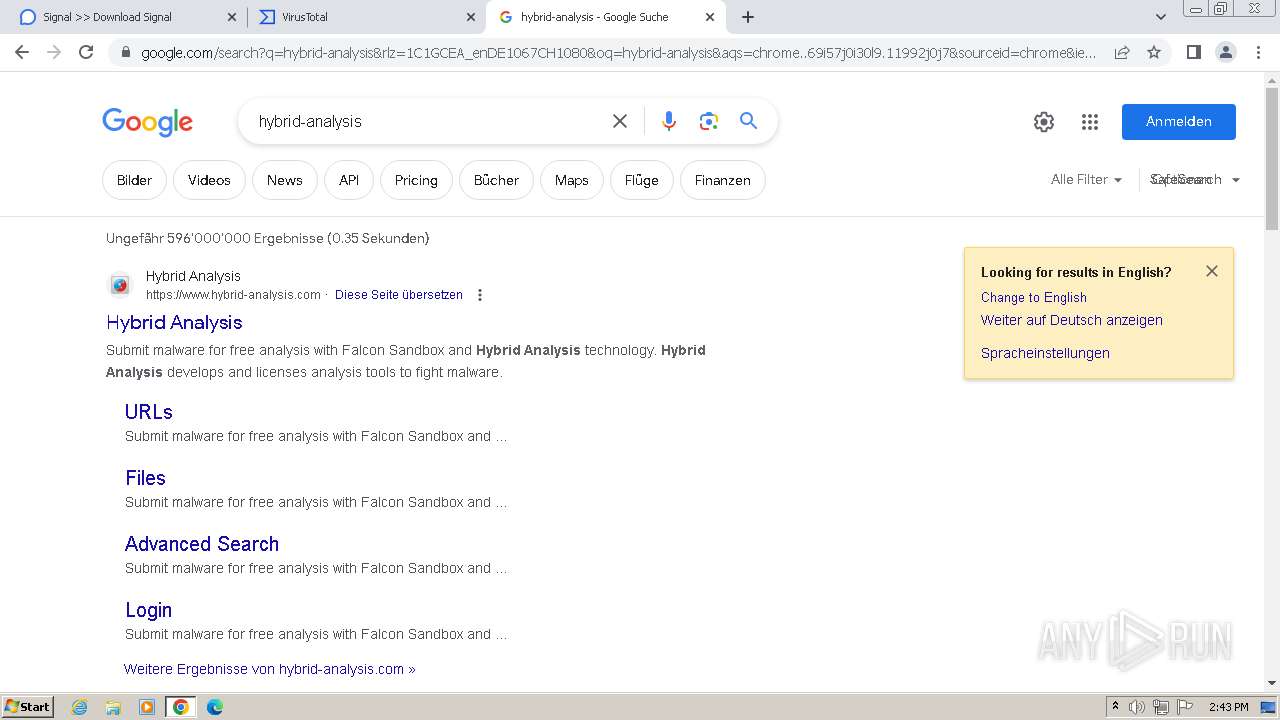Filter results by Bücher
Screen dimensions: 1280x720
[x=496, y=180]
